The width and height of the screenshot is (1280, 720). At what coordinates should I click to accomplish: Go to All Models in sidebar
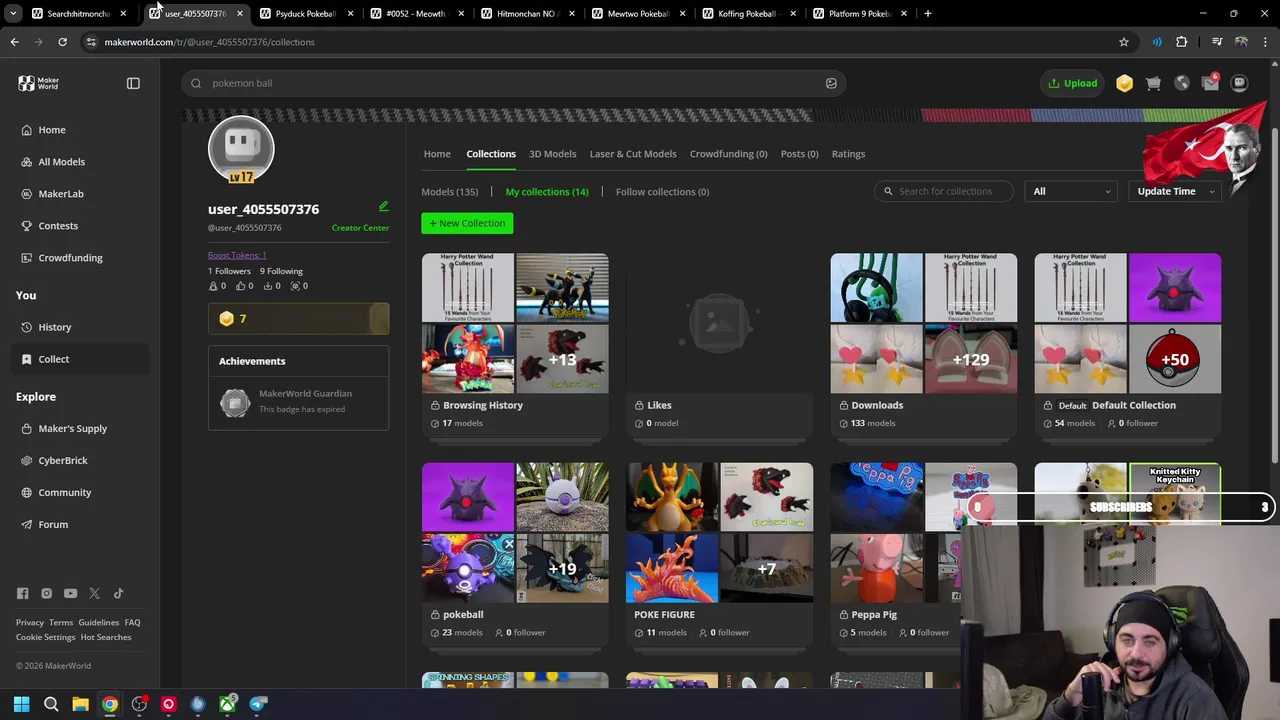(x=61, y=162)
